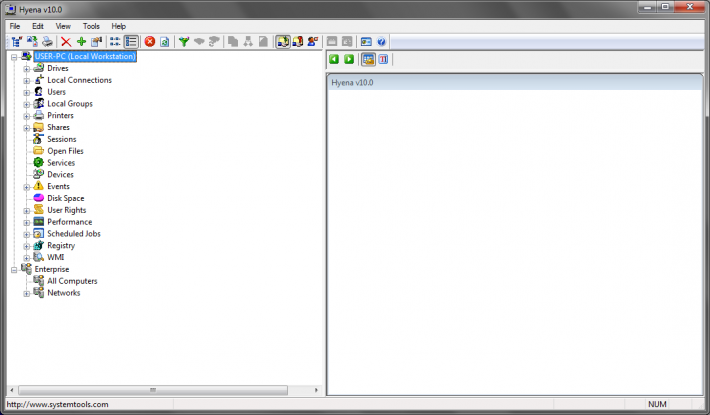Image resolution: width=710 pixels, height=415 pixels.
Task: Expand the Drives tree node
Action: (x=27, y=69)
